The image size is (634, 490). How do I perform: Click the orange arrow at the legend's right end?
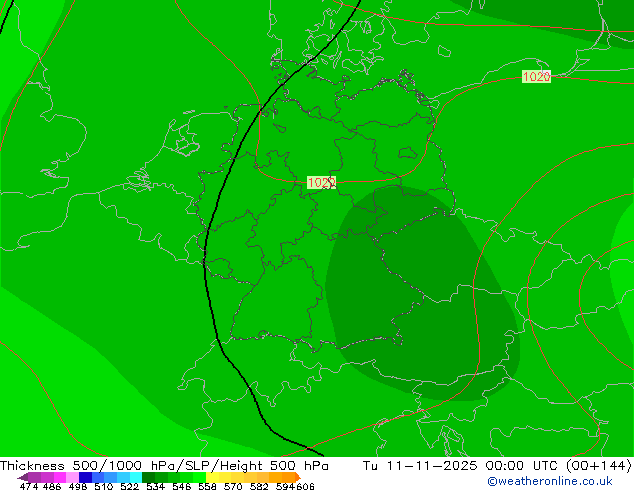(298, 477)
